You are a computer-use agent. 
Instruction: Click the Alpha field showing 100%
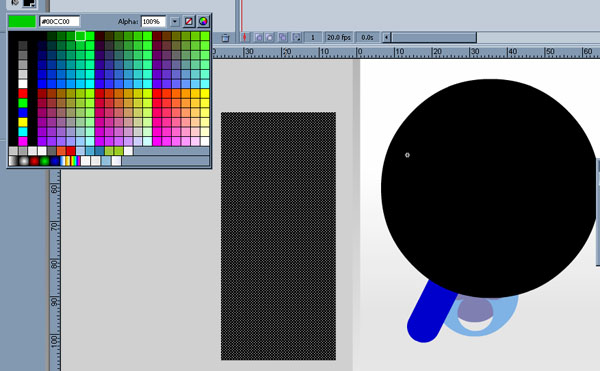153,21
